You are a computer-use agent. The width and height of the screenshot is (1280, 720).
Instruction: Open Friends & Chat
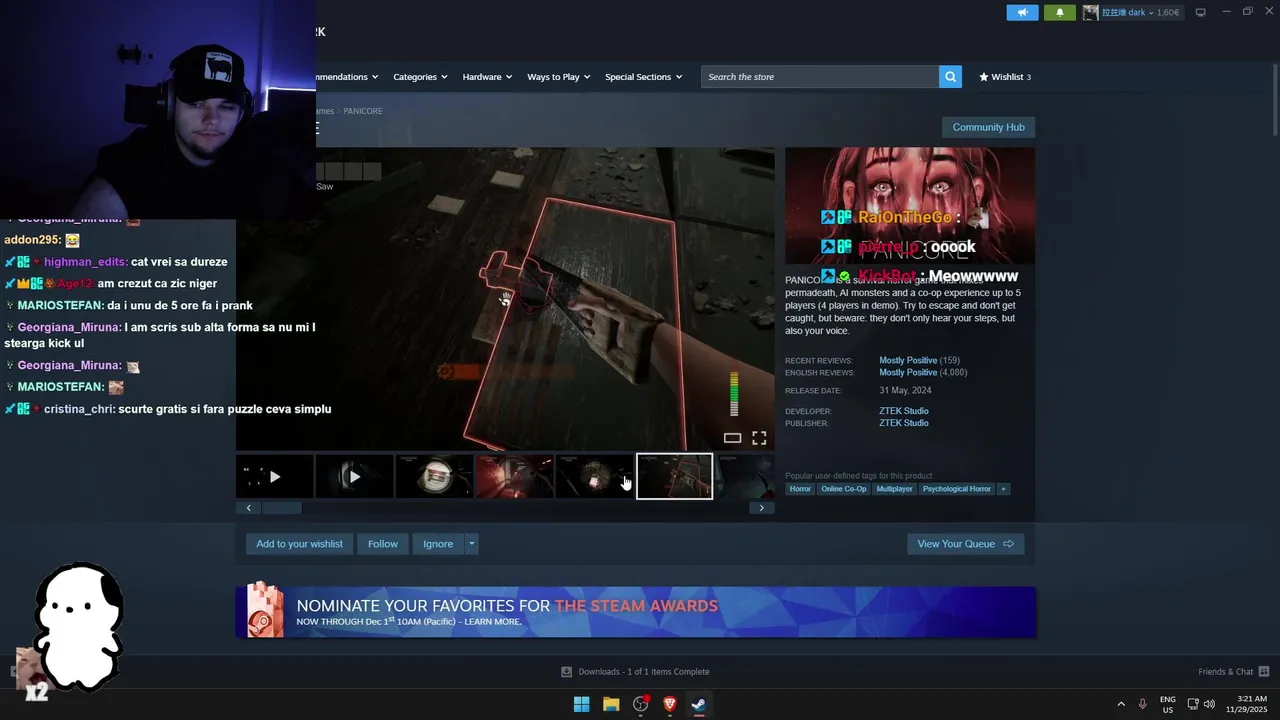click(1234, 672)
